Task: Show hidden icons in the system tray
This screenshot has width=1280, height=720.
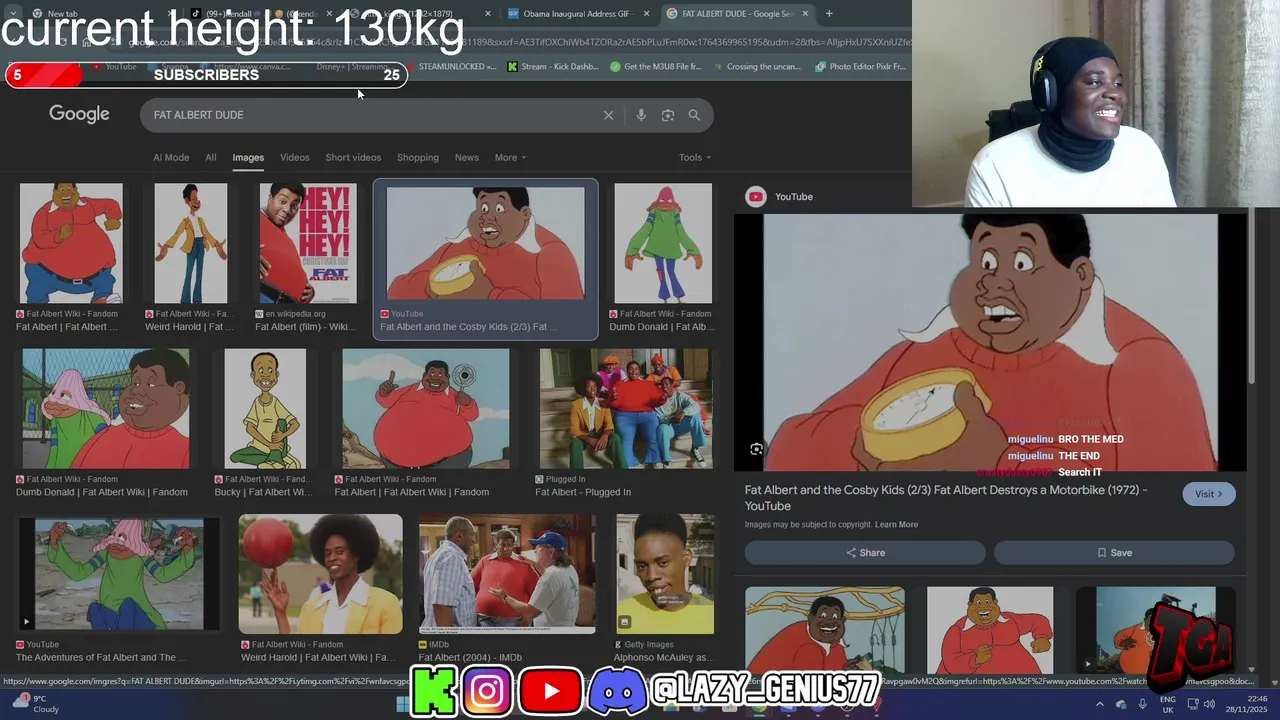Action: click(x=1099, y=704)
